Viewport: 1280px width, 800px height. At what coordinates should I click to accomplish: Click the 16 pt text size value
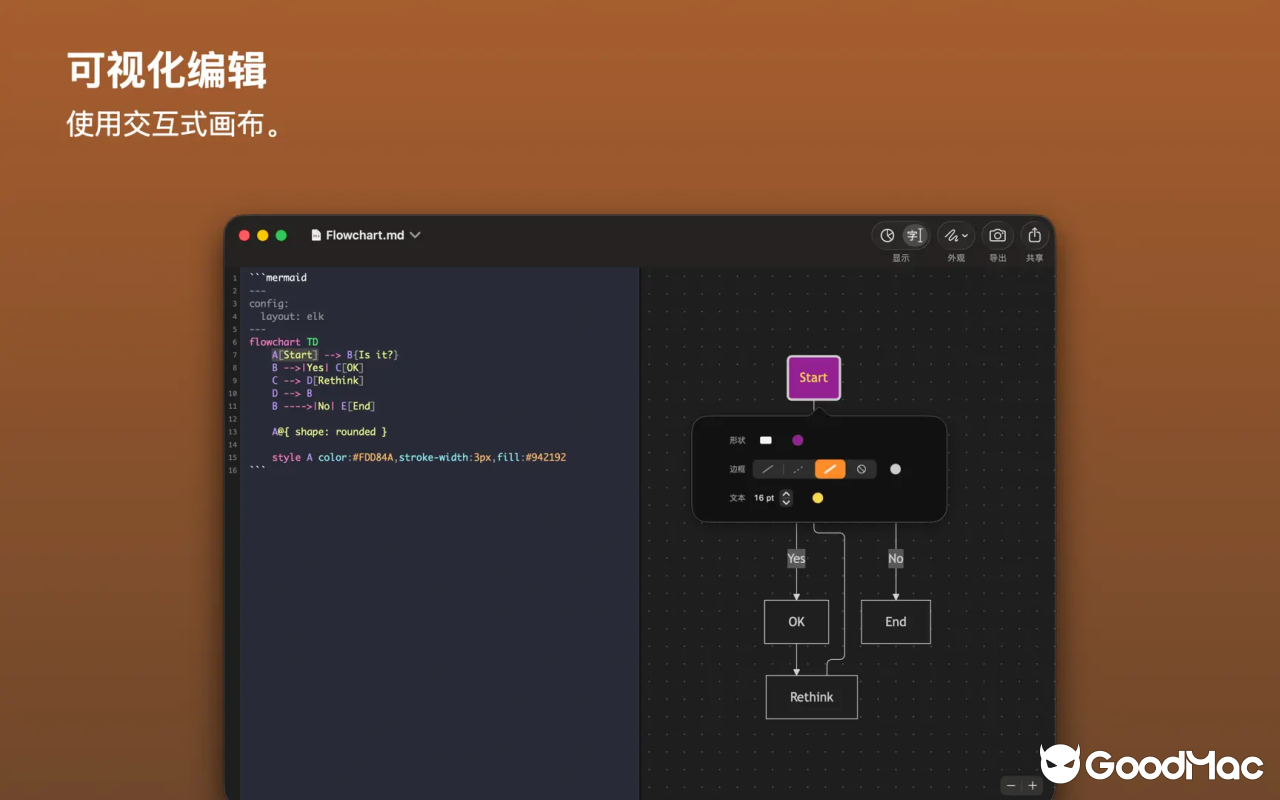point(764,498)
